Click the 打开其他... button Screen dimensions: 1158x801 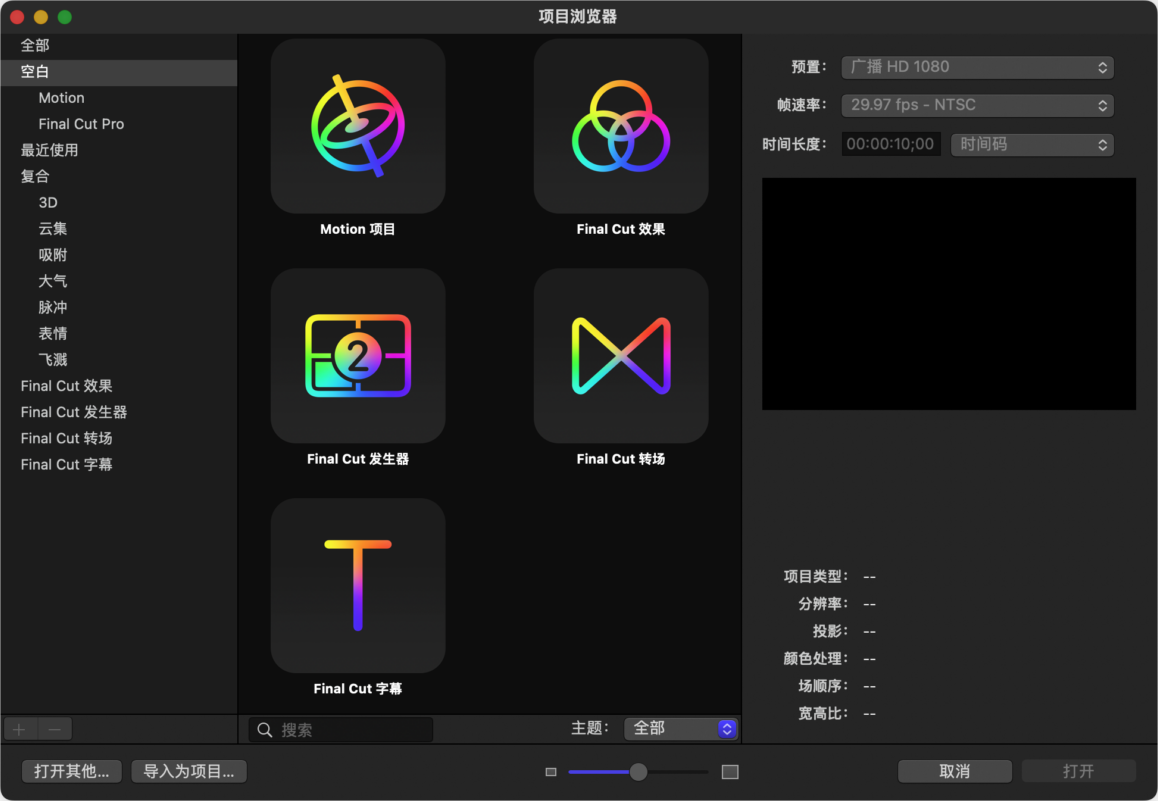72,771
